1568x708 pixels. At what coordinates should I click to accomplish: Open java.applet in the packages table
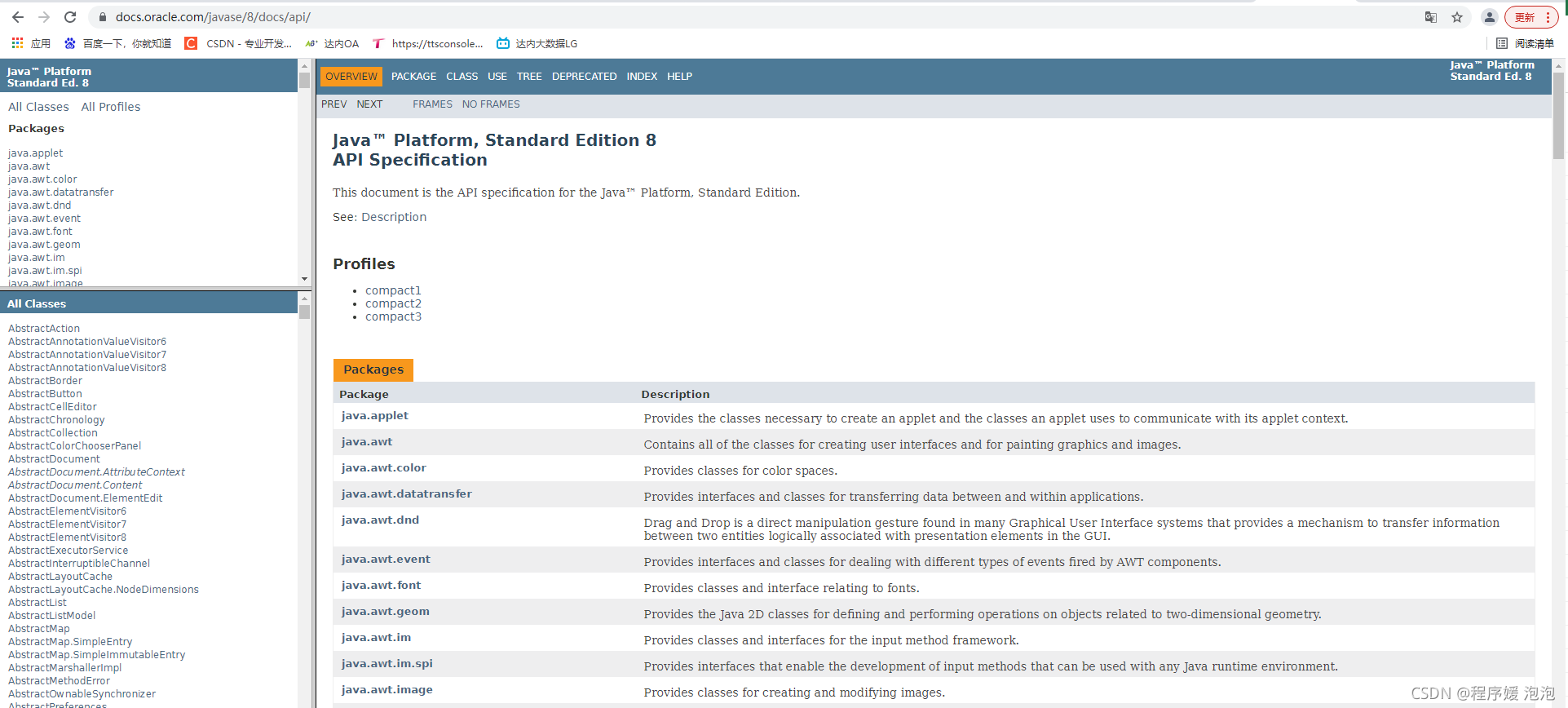374,415
